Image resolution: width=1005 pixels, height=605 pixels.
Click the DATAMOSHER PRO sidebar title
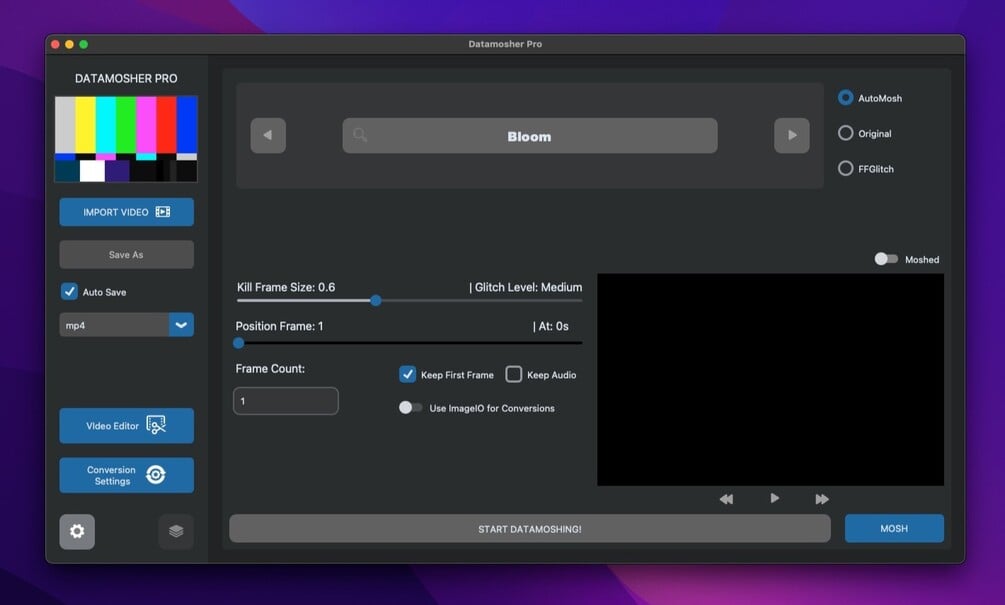(126, 78)
